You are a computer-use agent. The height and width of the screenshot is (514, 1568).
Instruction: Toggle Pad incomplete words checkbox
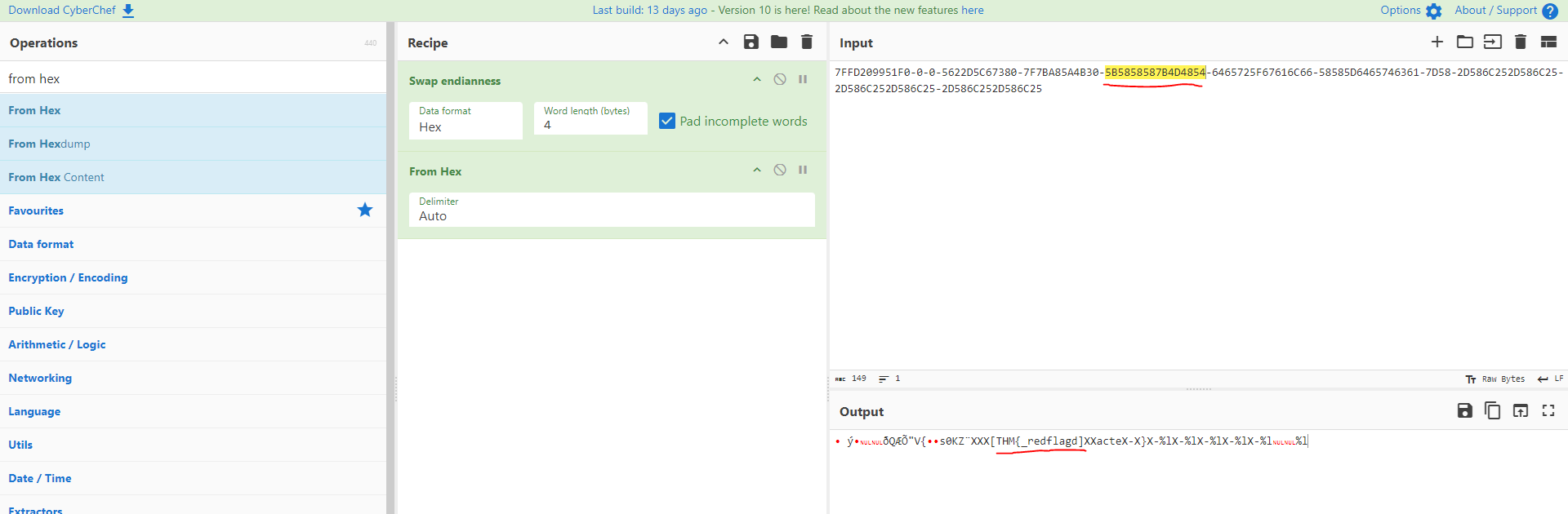pos(667,121)
